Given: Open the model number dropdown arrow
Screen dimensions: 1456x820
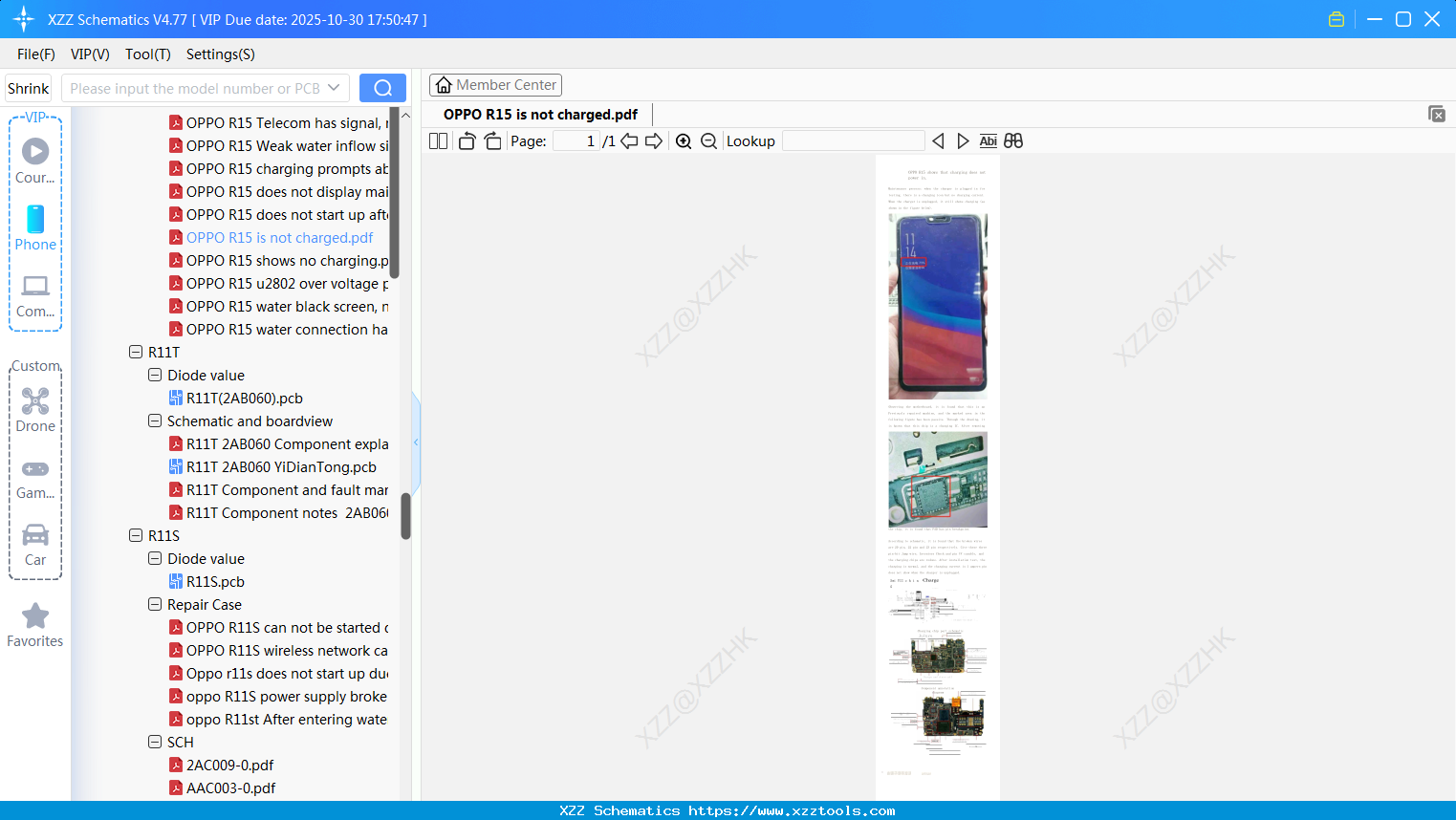Looking at the screenshot, I should point(334,88).
